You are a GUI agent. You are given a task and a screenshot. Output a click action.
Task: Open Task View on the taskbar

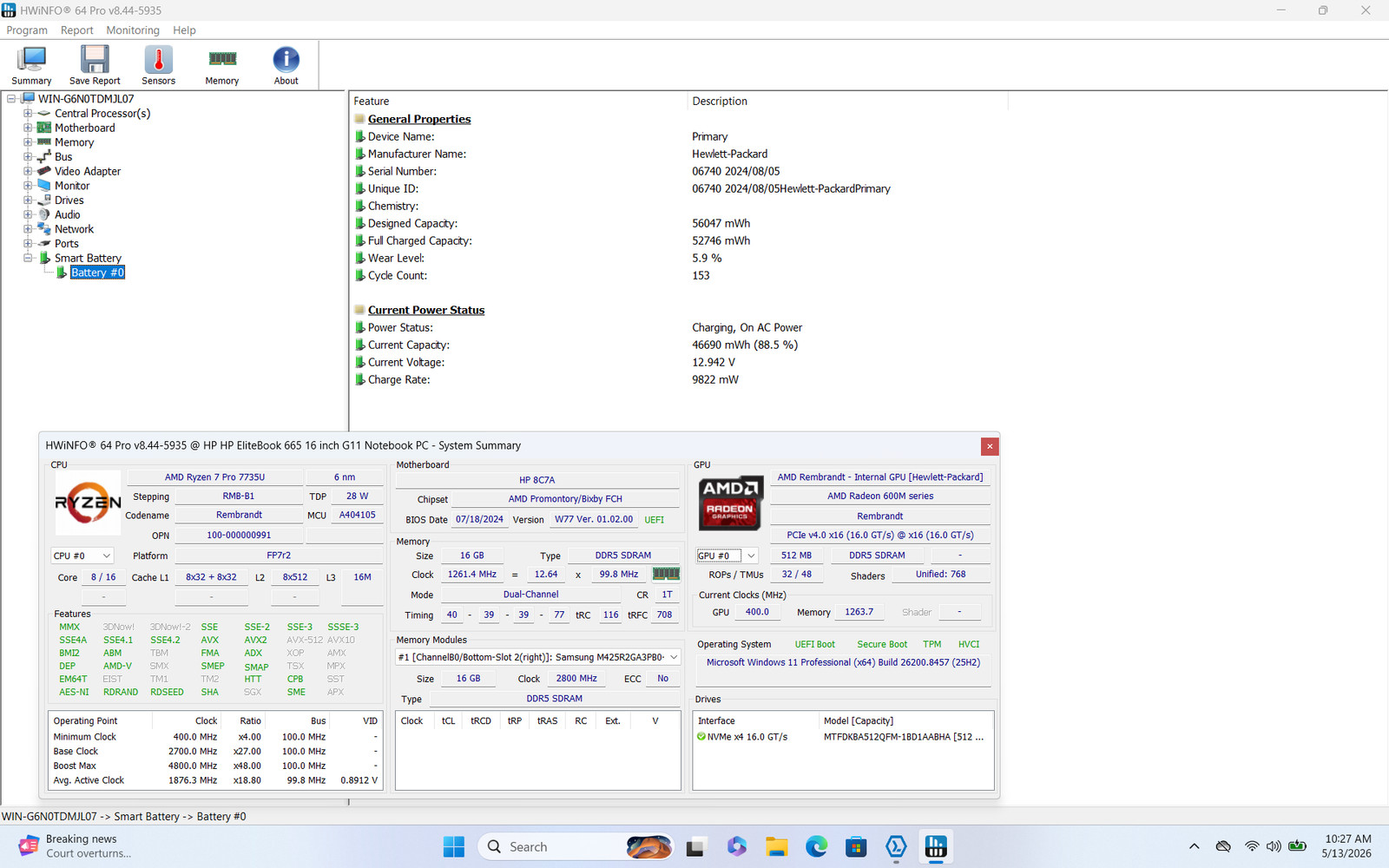coord(695,846)
